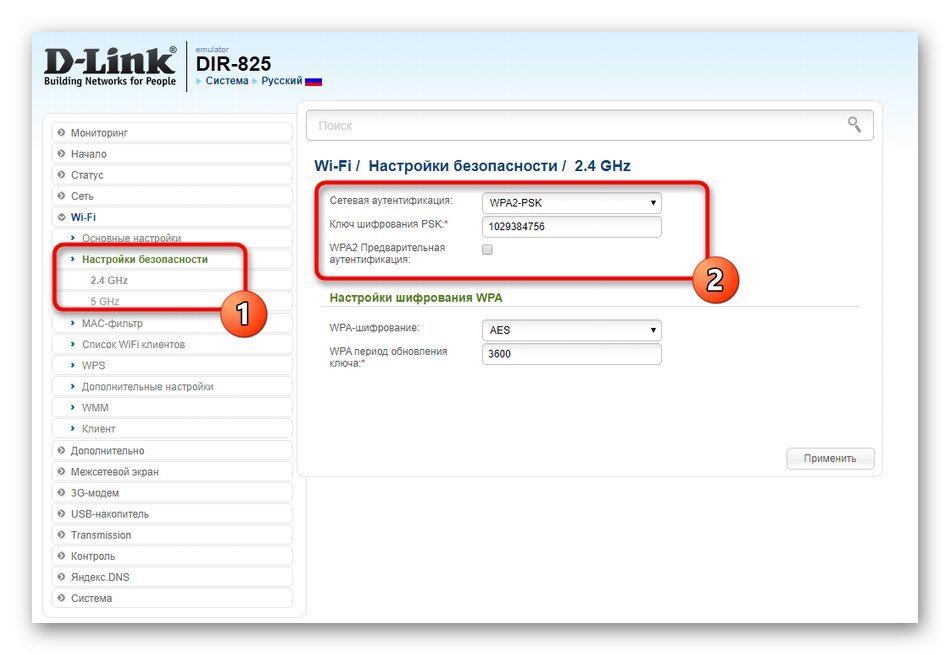Screen dimensions: 950x655
Task: Open MAC-фильтр under Wi-Fi
Action: click(x=172, y=323)
